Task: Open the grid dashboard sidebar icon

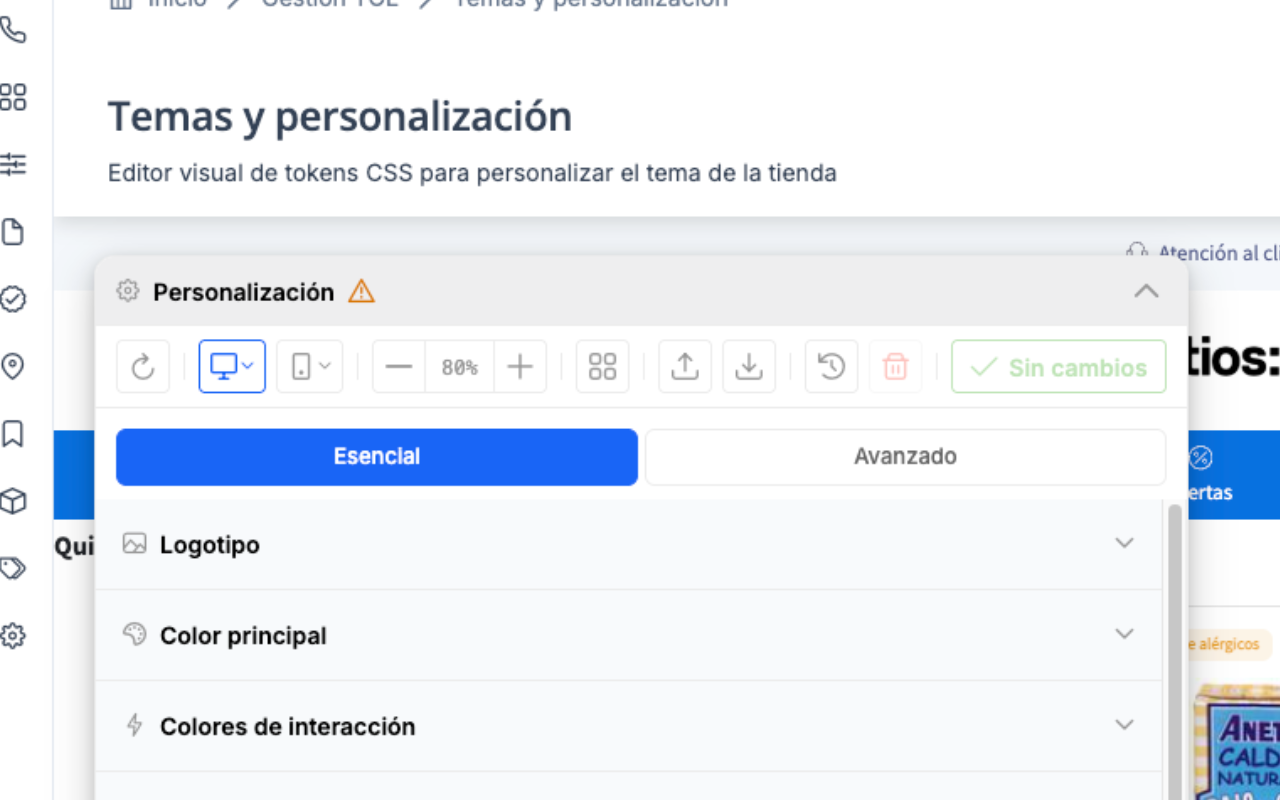Action: (x=13, y=97)
